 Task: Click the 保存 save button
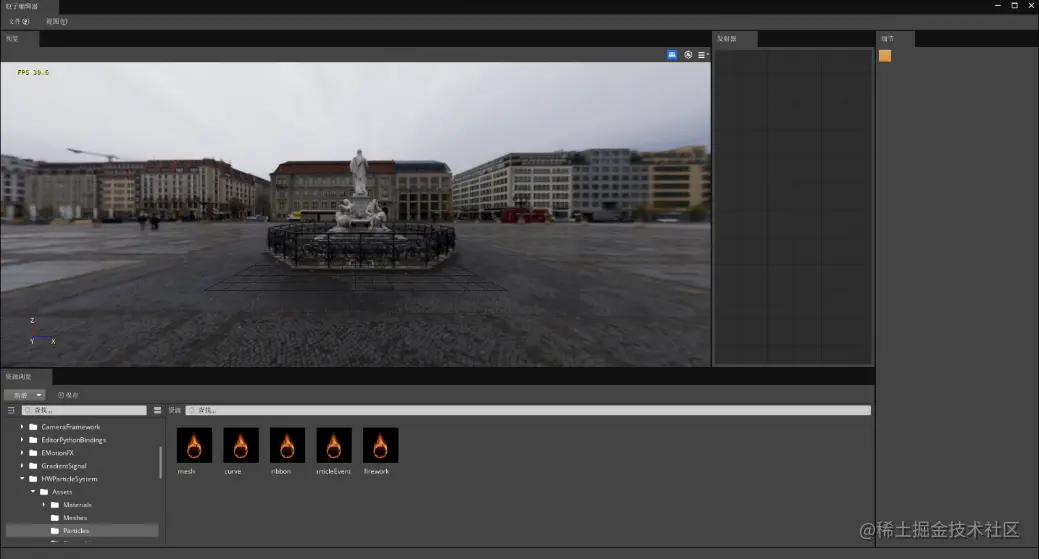[68, 395]
